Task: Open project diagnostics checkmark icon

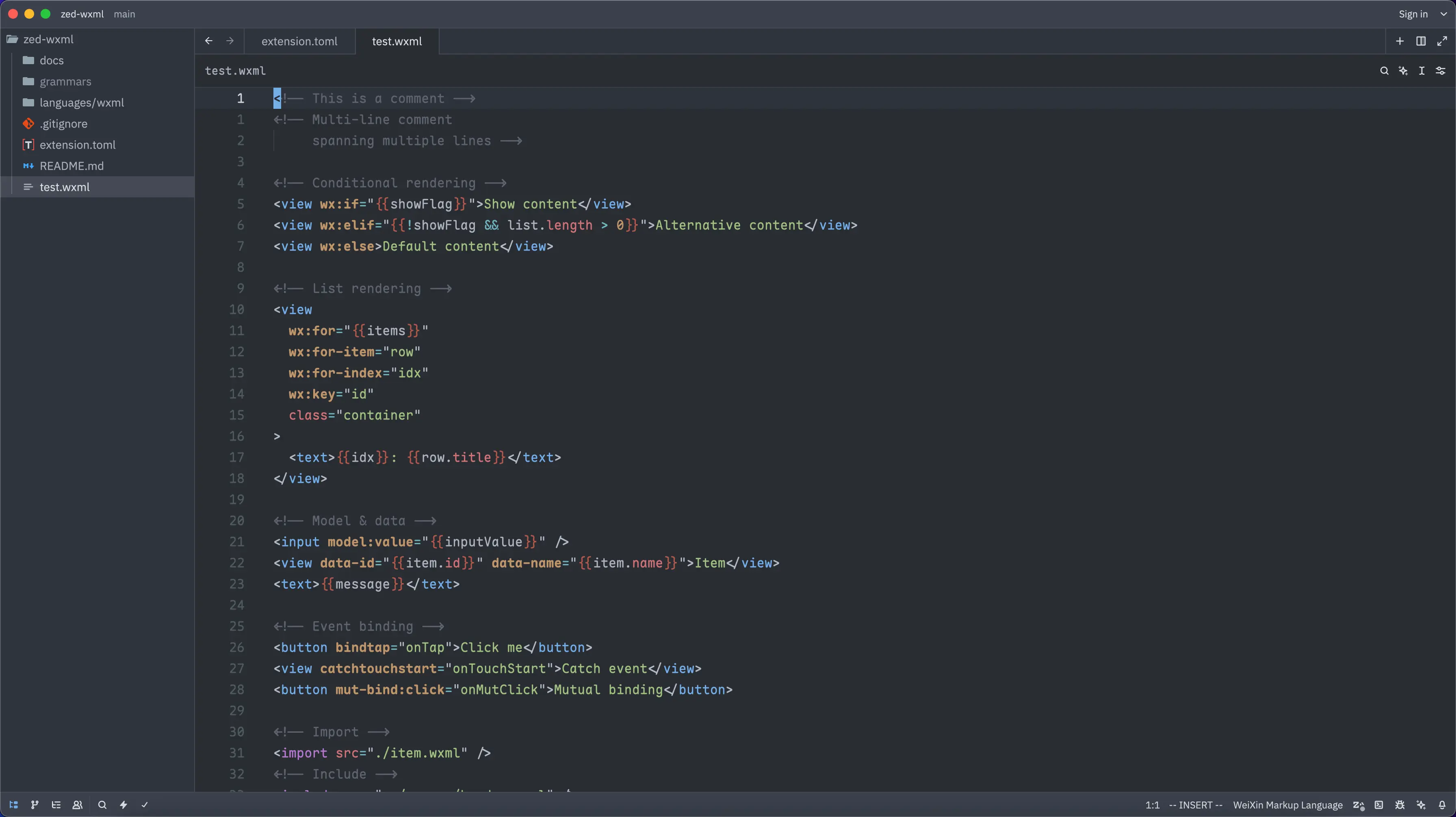Action: [145, 804]
